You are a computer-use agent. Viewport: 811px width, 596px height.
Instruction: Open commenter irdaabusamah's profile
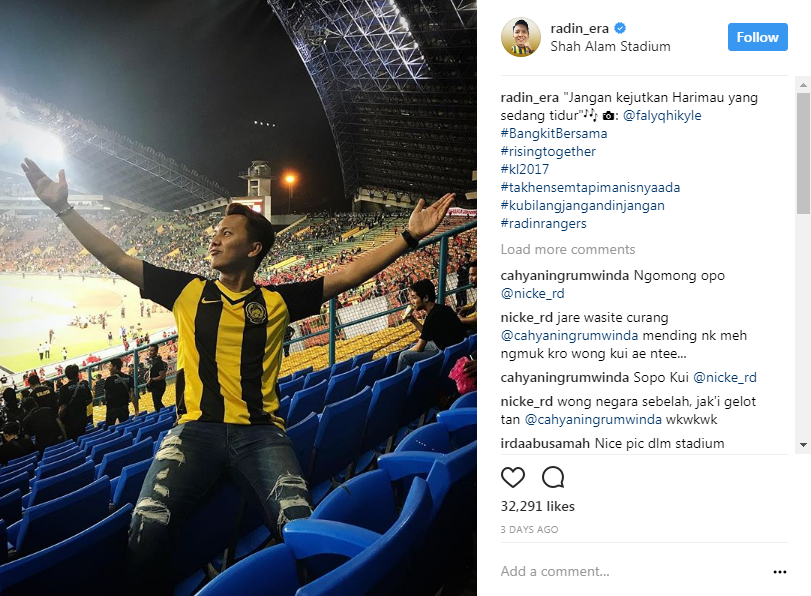click(x=545, y=443)
